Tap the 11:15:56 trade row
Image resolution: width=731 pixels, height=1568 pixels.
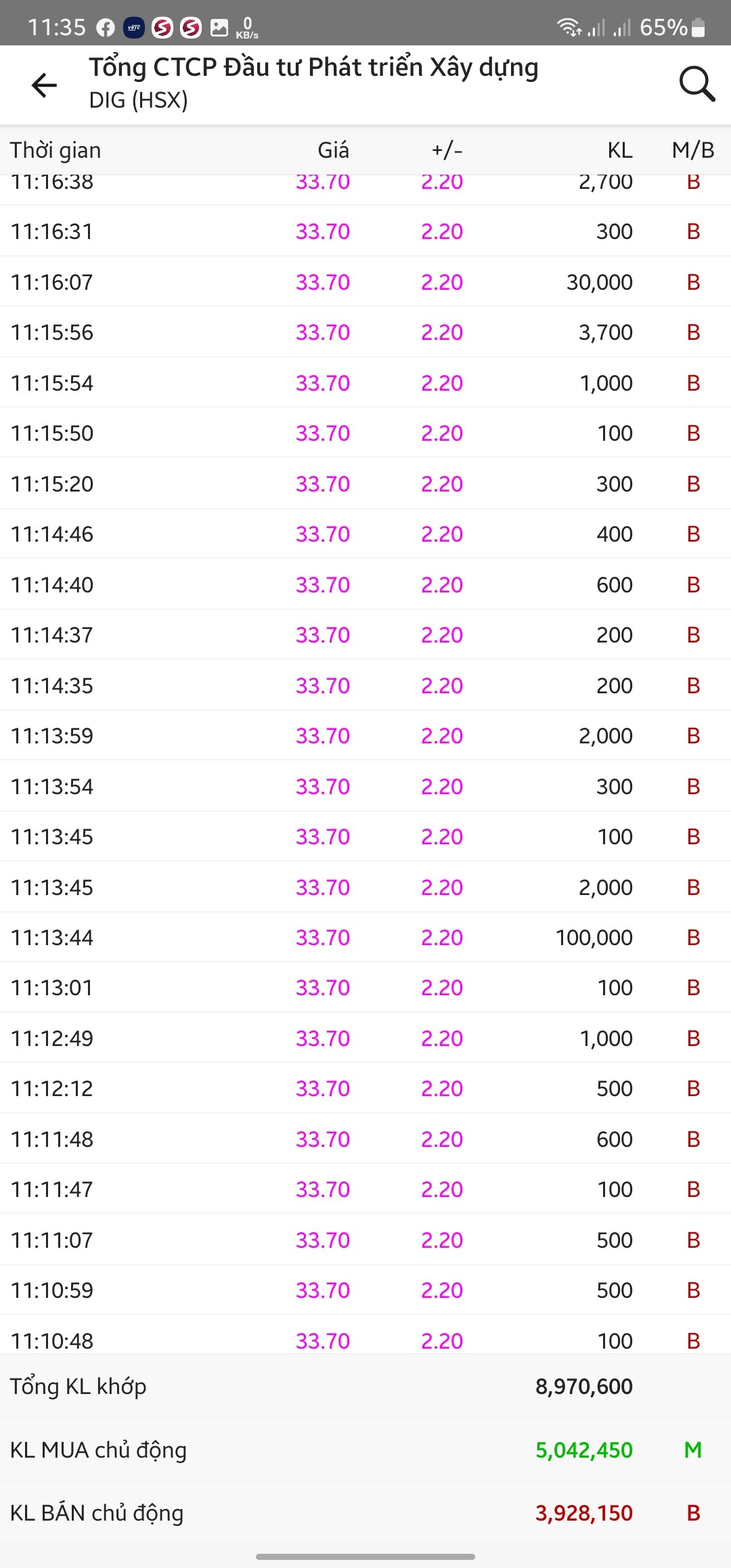click(x=365, y=332)
